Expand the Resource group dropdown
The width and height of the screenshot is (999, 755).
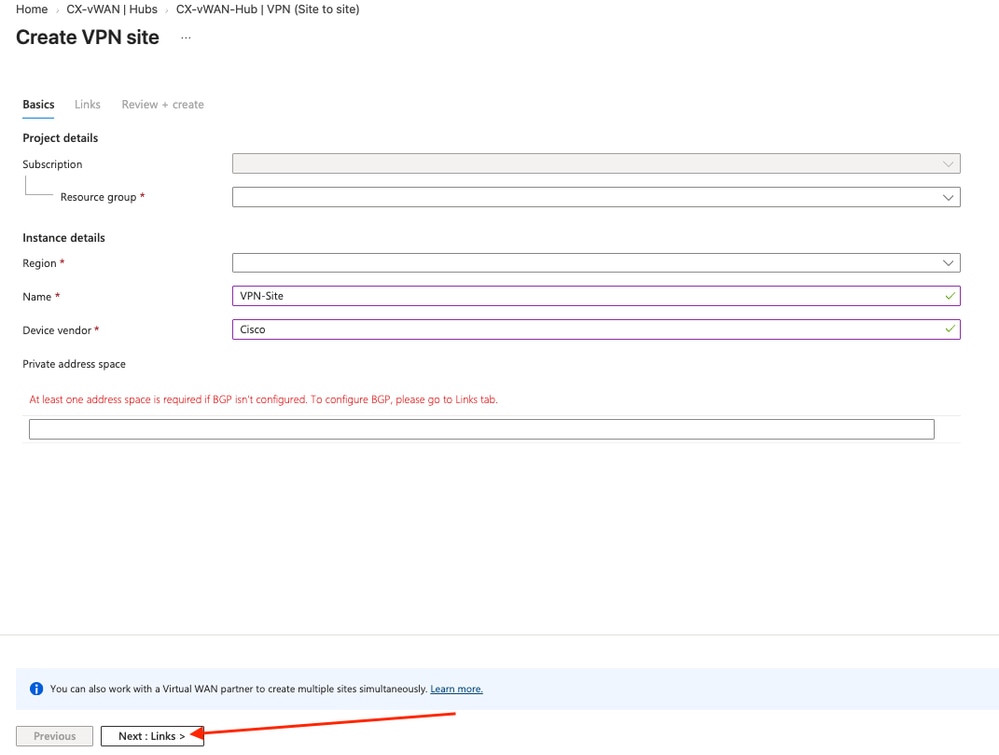click(596, 197)
